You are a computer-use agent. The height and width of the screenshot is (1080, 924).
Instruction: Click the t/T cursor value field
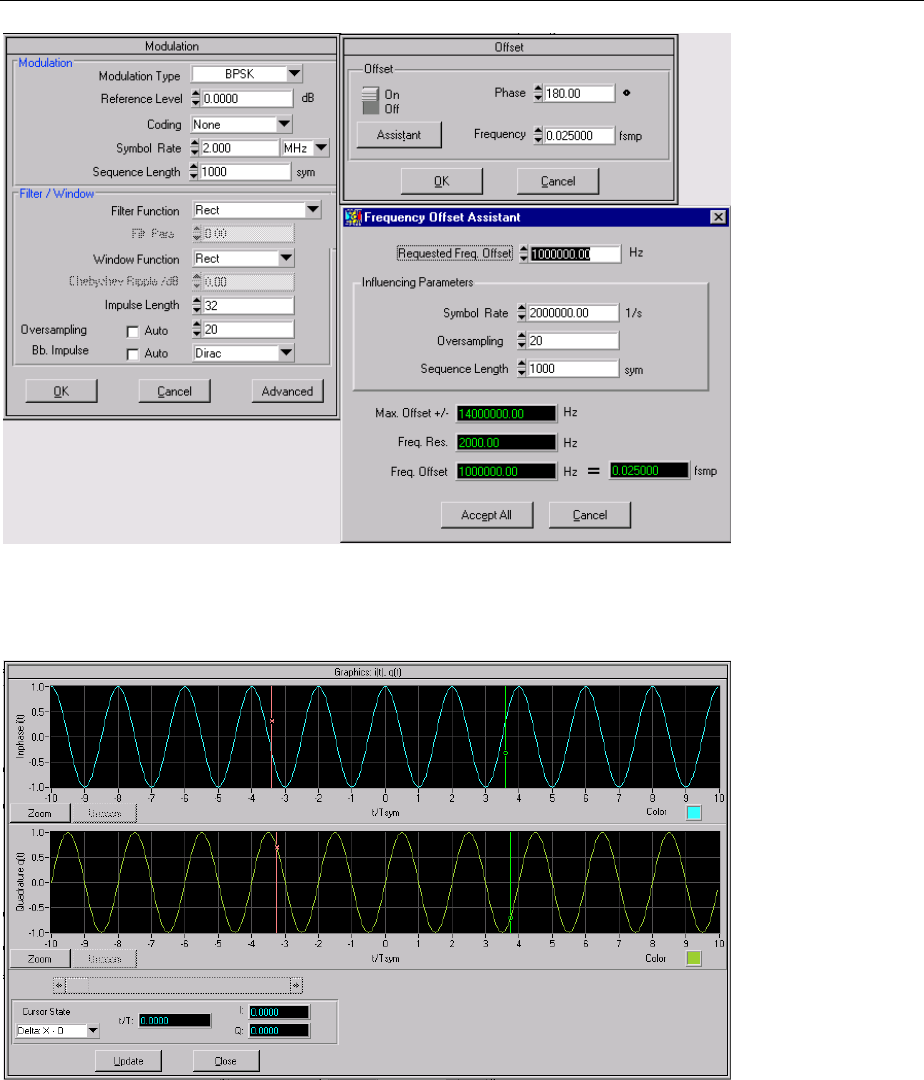[175, 1021]
